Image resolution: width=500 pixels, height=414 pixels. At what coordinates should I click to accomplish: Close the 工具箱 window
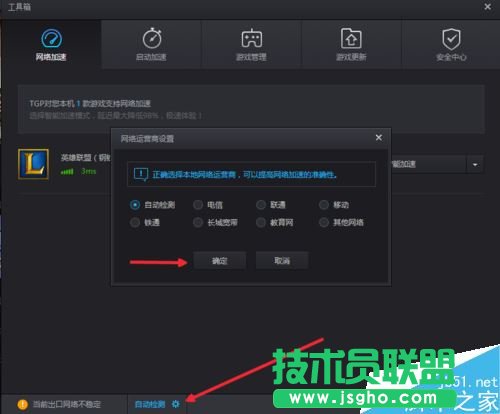pyautogui.click(x=487, y=7)
